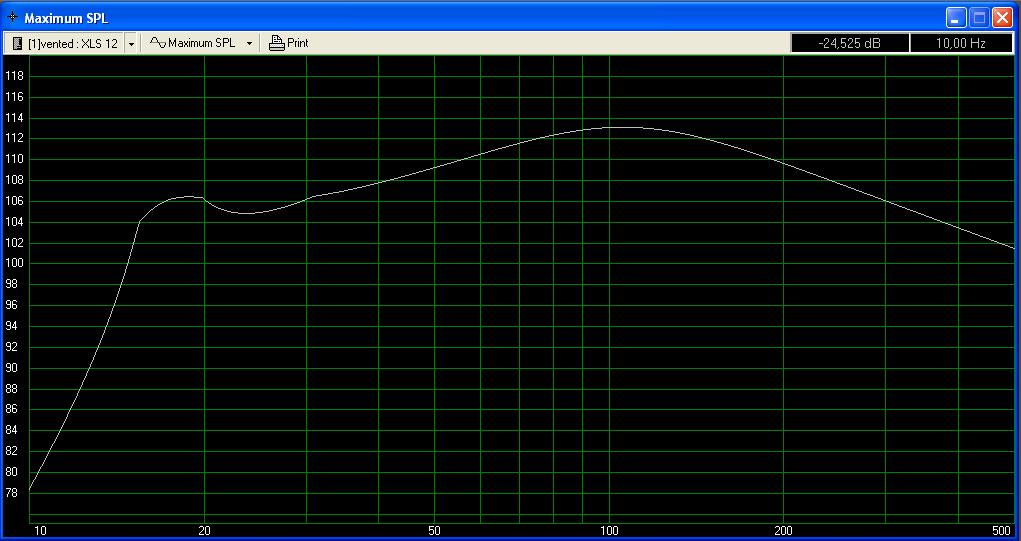Click the curve knee at 104 dB
1021x541 pixels.
tap(139, 222)
